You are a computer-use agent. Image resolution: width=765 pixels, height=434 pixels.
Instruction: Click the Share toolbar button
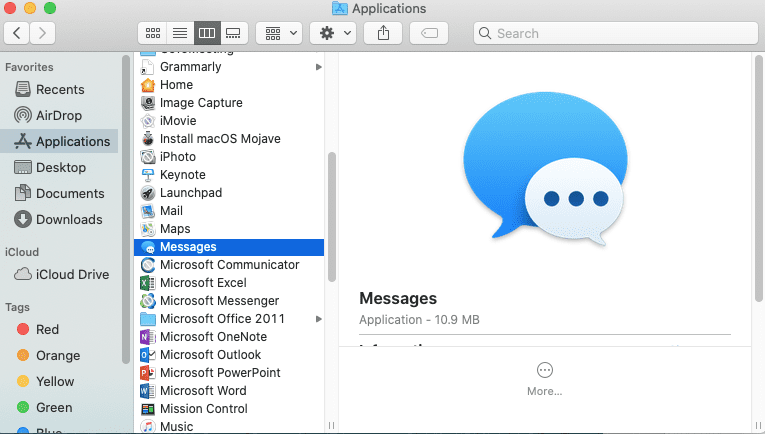[383, 33]
